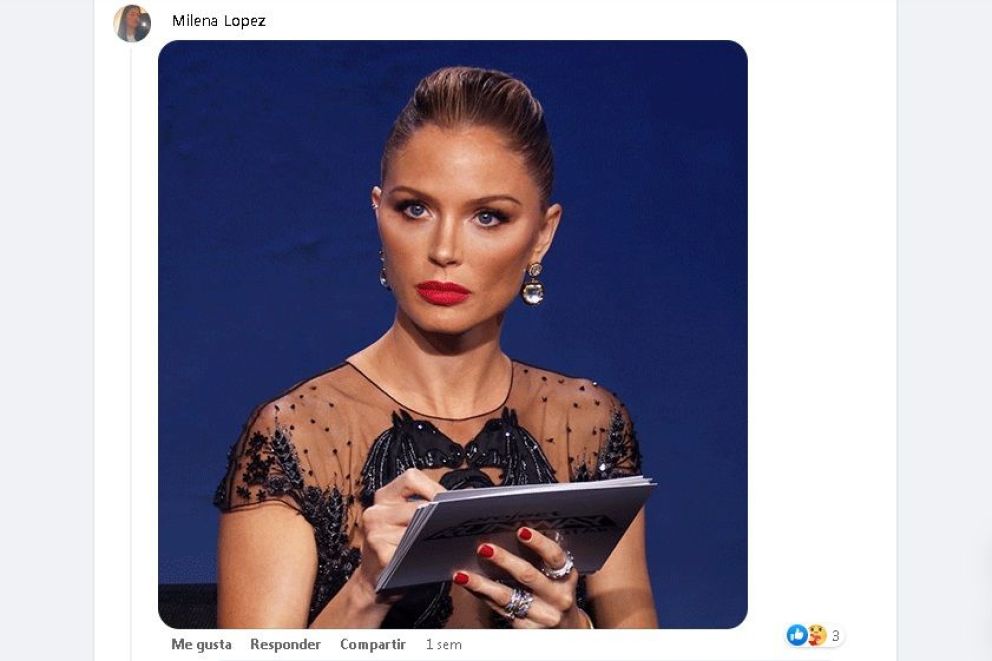The width and height of the screenshot is (992, 661).
Task: Reply using the Responder link
Action: click(285, 645)
